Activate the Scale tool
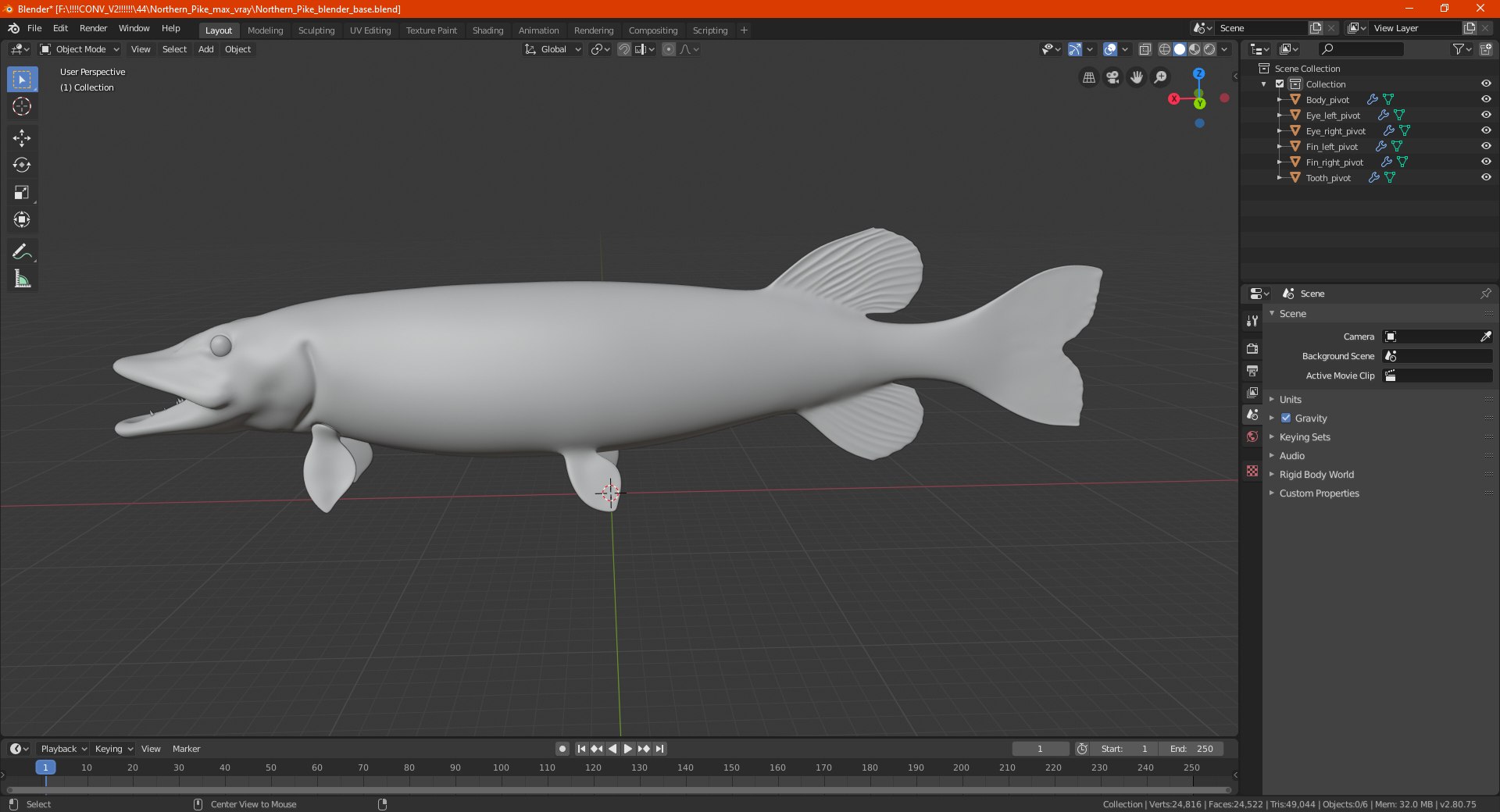The width and height of the screenshot is (1500, 812). [x=22, y=193]
